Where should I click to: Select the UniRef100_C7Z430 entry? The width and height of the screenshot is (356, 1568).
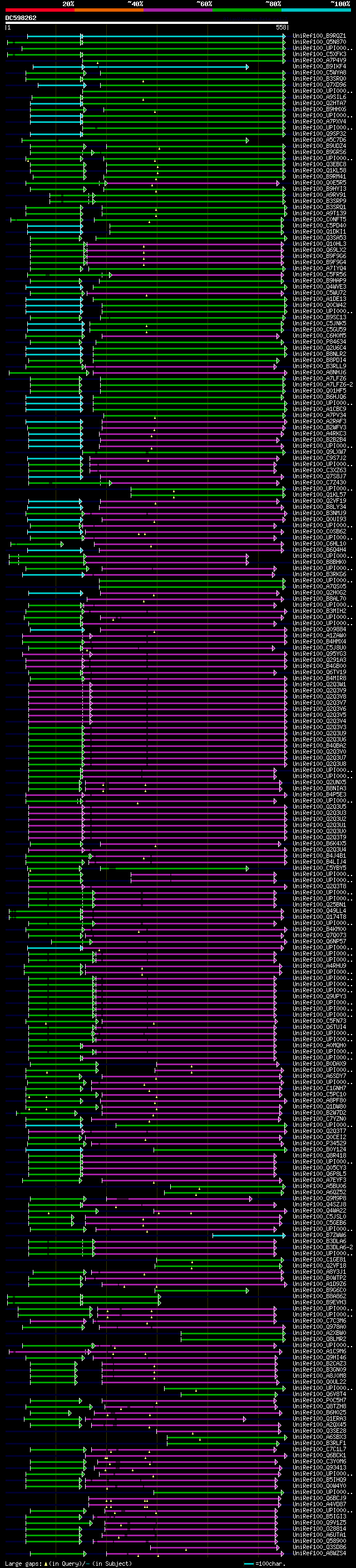319,483
